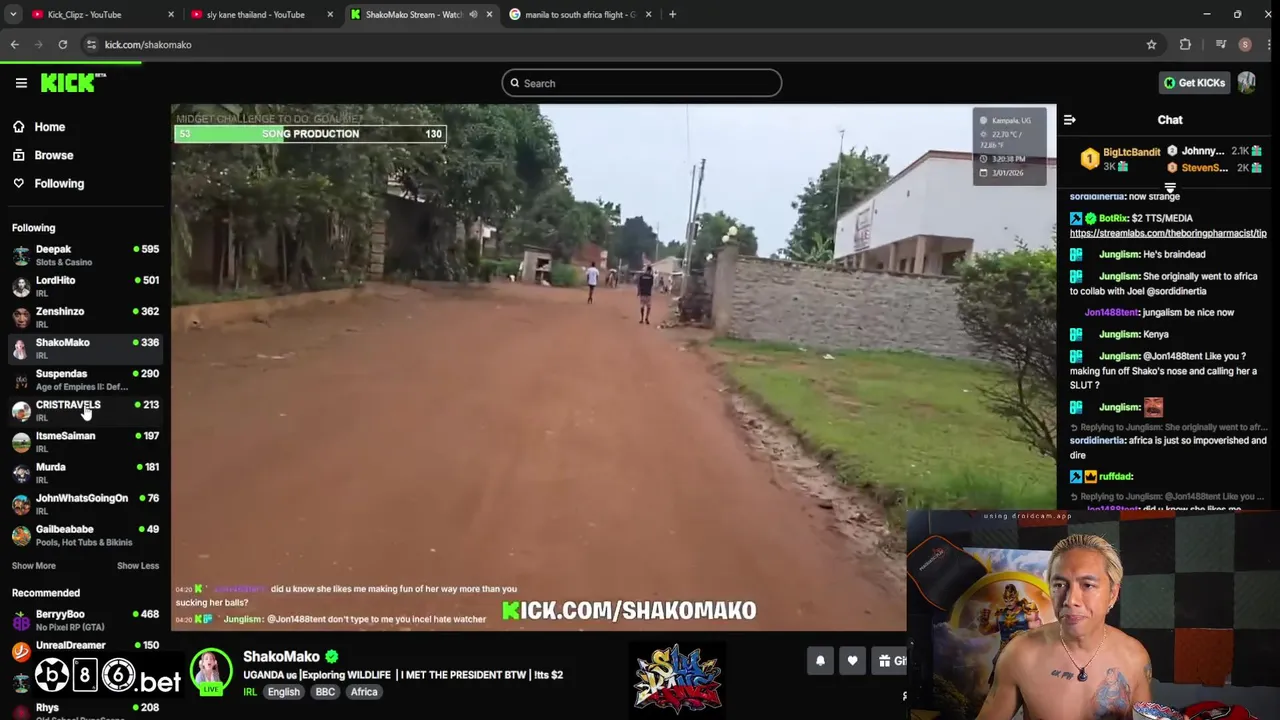Toggle stream notifications bell
This screenshot has width=1280, height=720.
(820, 660)
